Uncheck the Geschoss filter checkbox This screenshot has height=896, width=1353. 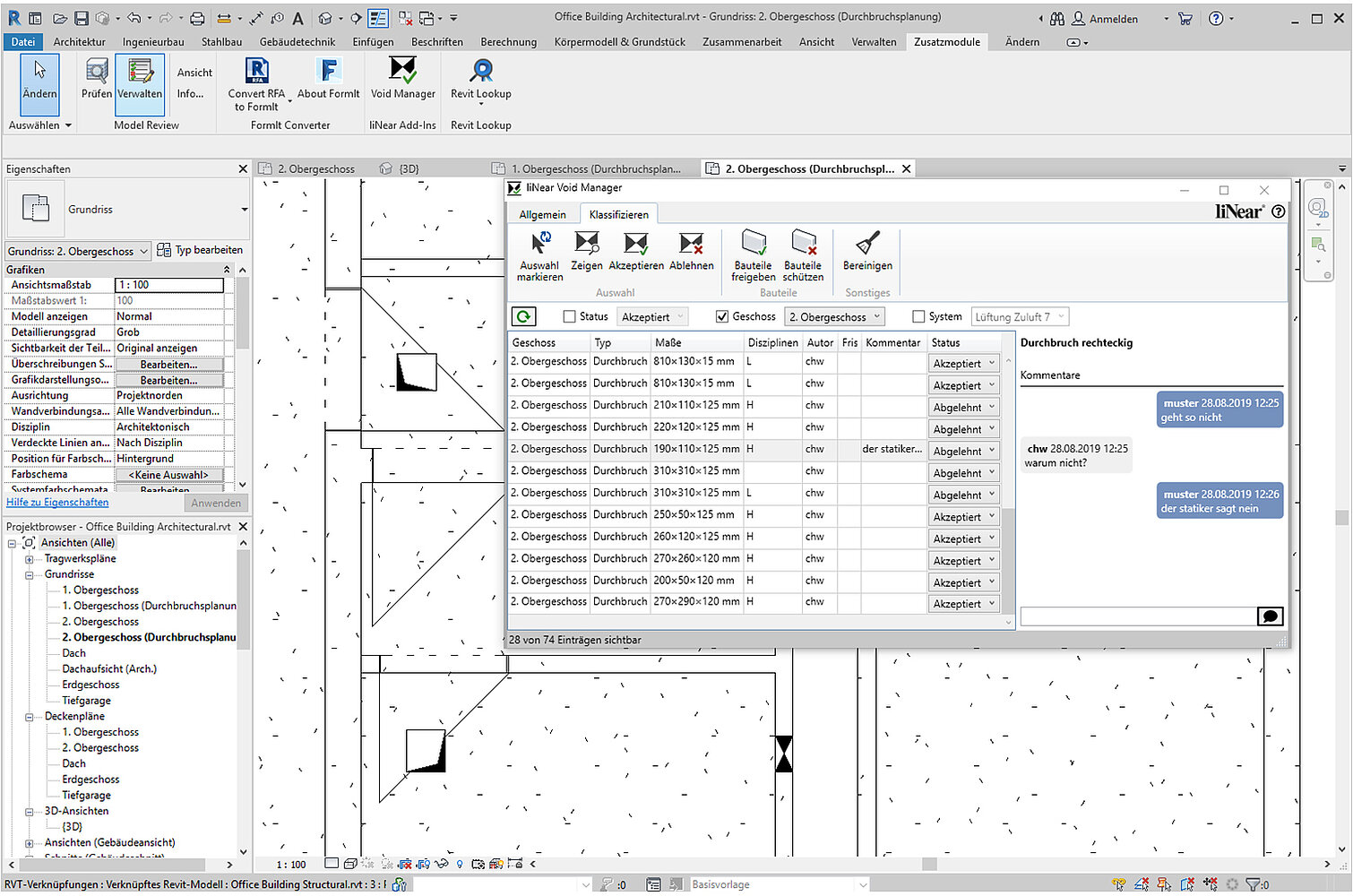(x=722, y=316)
